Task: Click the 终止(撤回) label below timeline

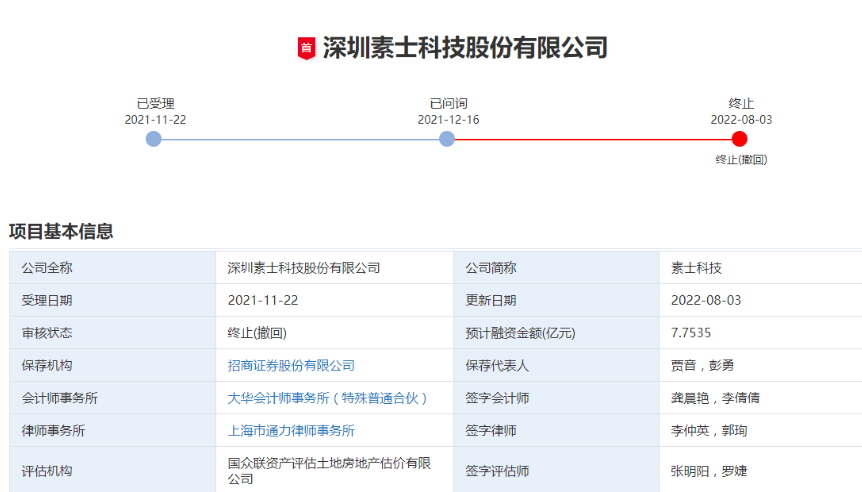Action: coord(741,159)
